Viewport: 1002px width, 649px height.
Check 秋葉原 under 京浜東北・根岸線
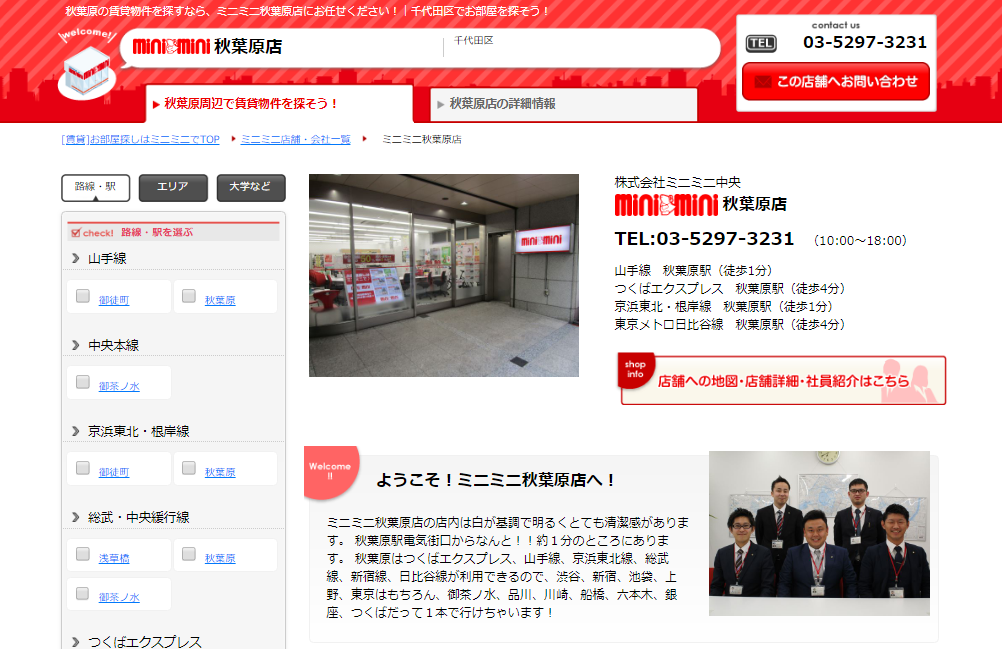[x=189, y=468]
